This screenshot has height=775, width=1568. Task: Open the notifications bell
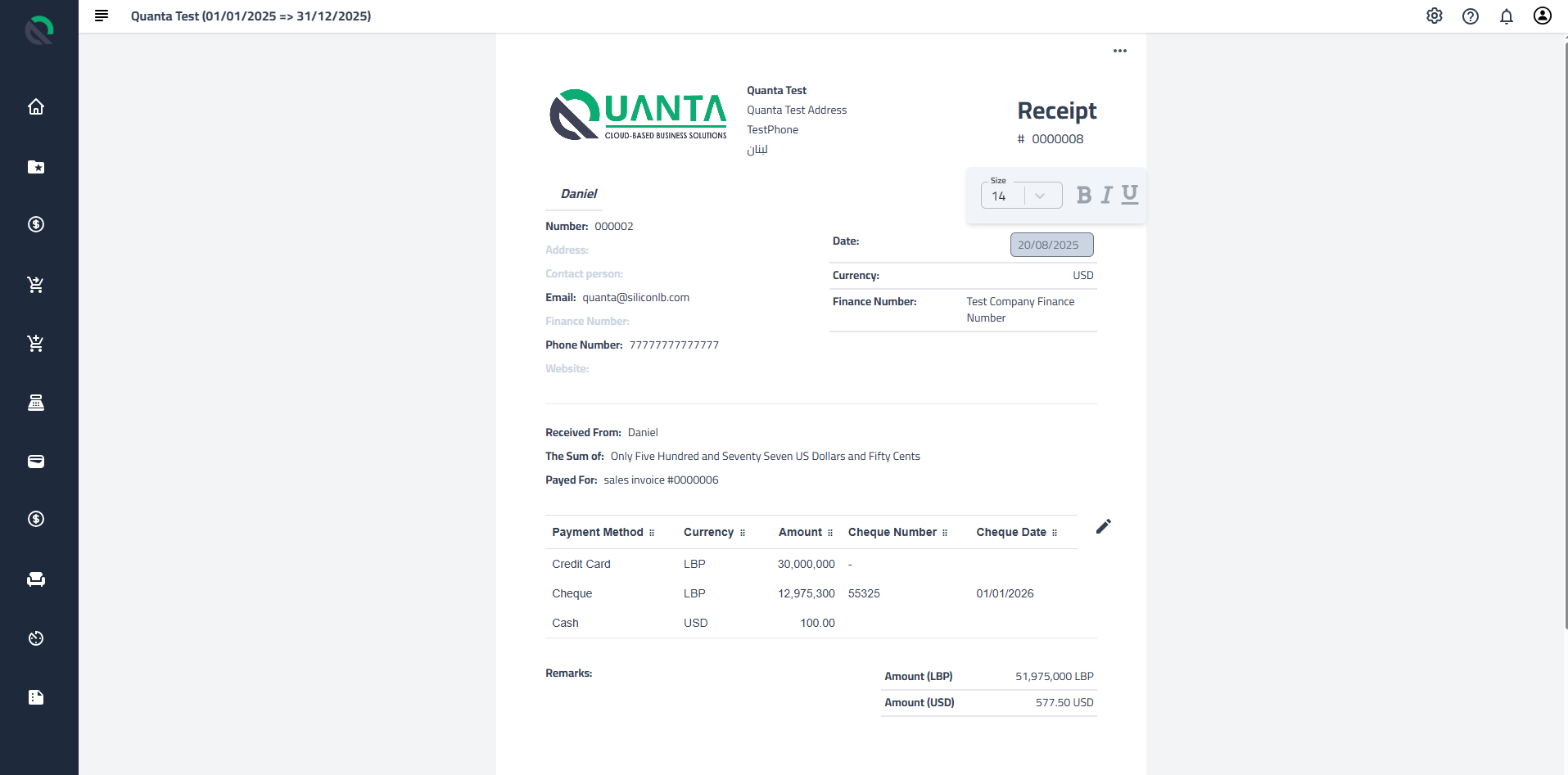(x=1506, y=16)
